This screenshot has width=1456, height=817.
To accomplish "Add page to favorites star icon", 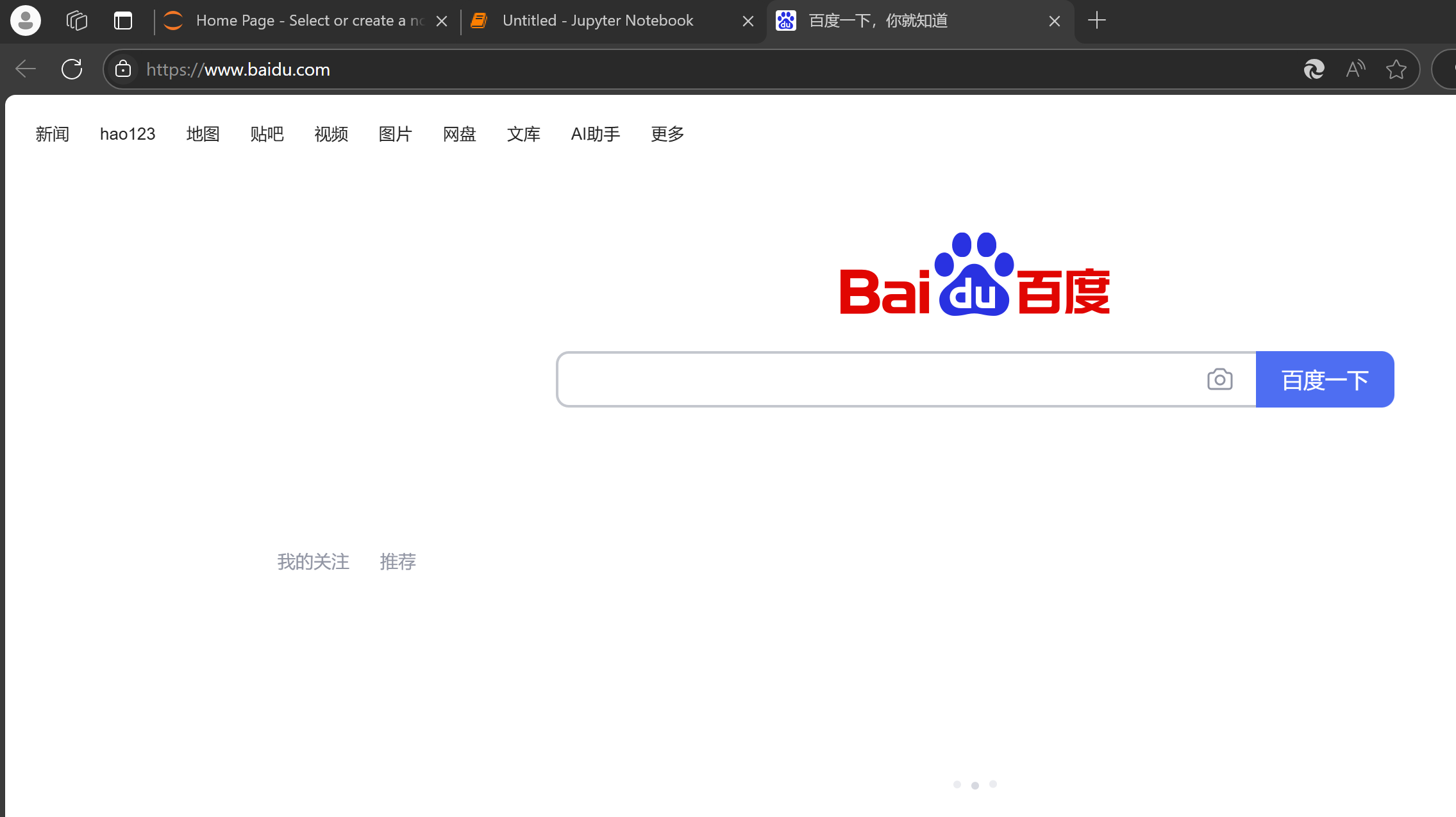I will pos(1396,69).
